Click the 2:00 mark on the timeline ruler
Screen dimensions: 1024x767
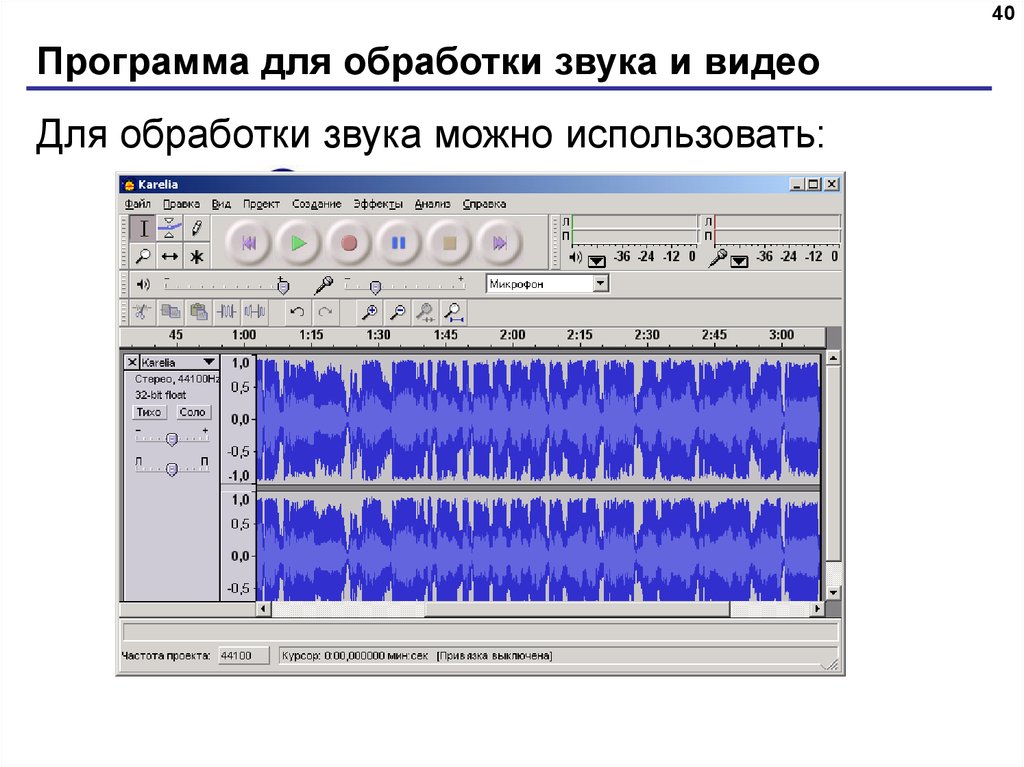pos(513,335)
